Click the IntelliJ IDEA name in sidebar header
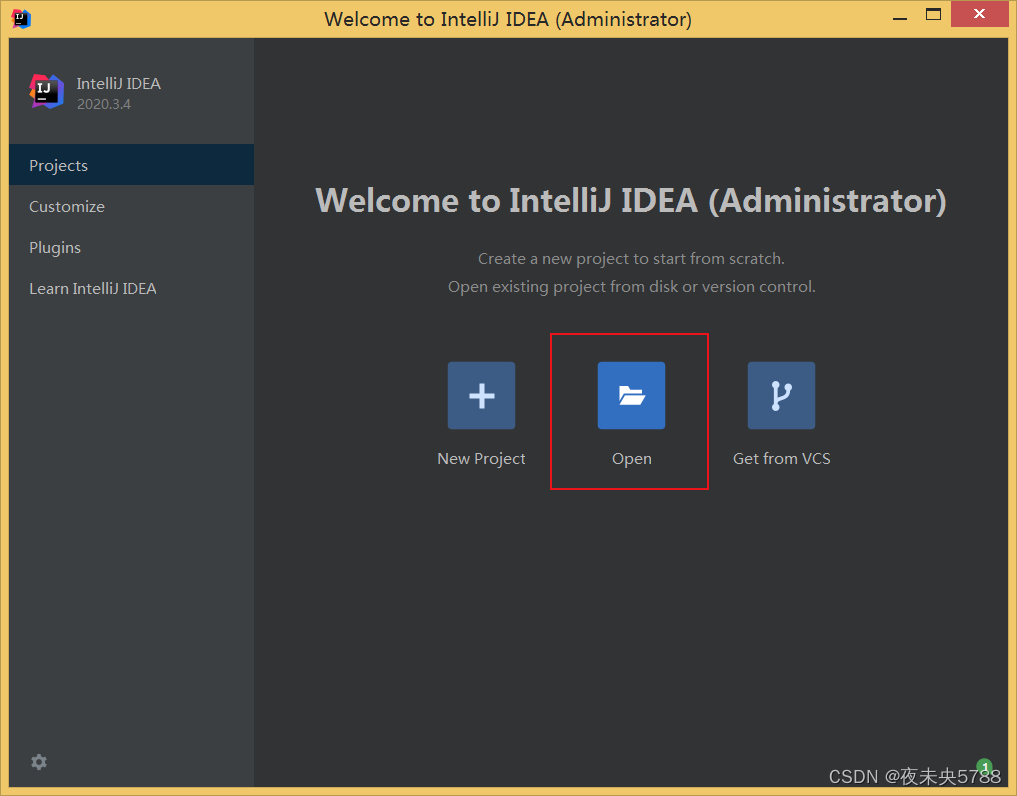 [x=119, y=84]
